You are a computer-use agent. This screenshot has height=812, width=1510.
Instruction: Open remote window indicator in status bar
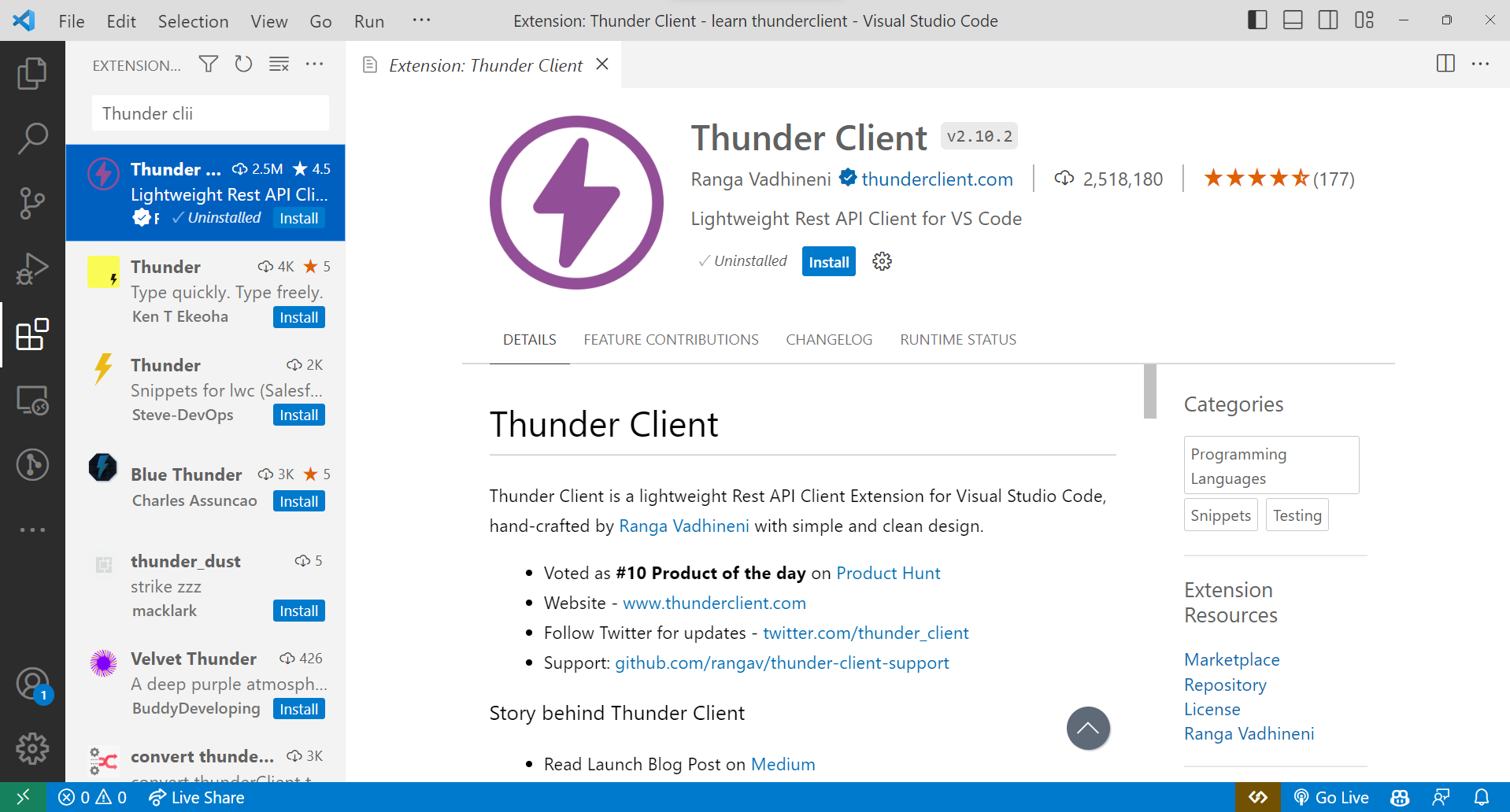click(x=23, y=797)
